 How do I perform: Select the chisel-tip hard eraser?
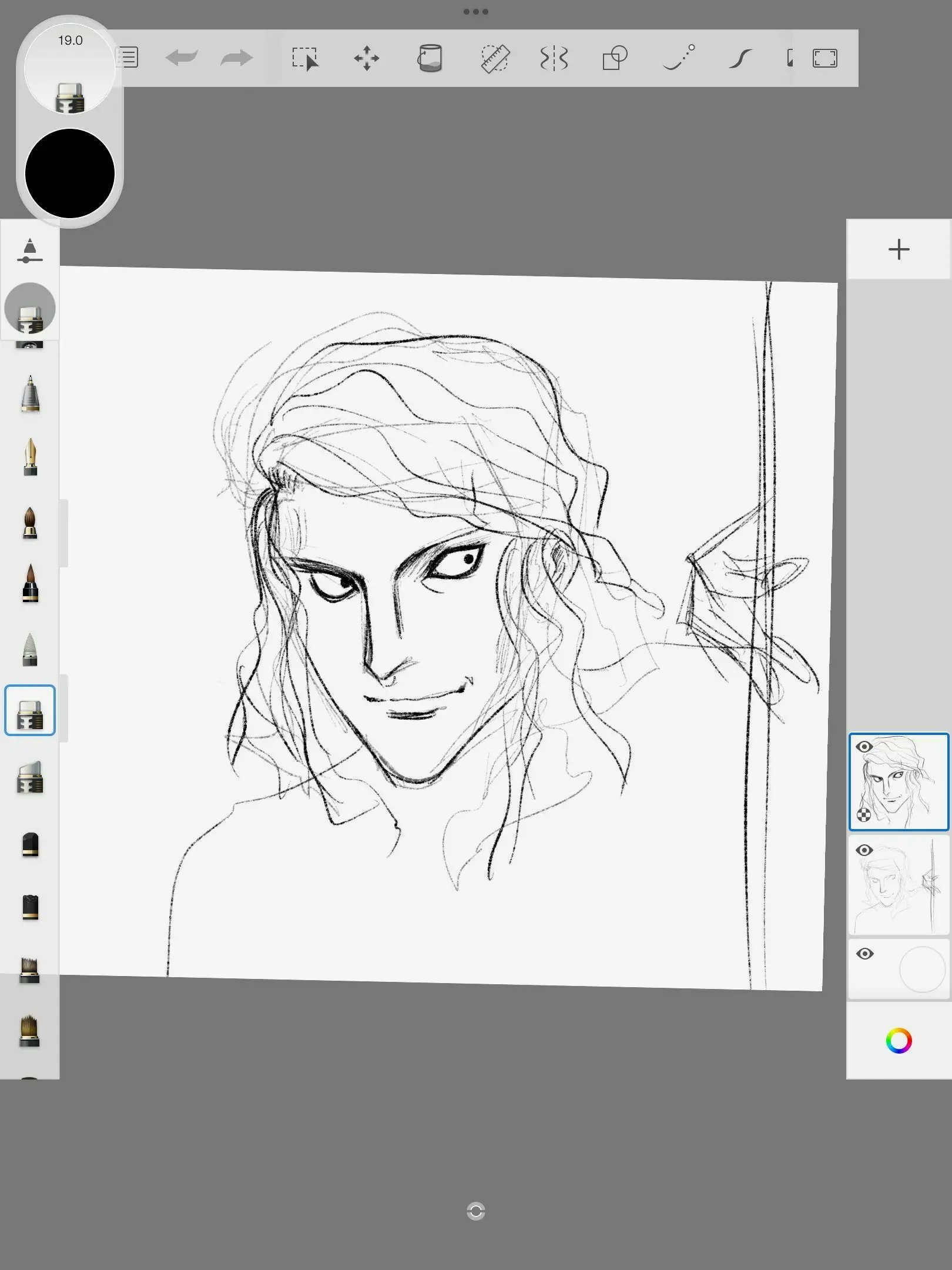pyautogui.click(x=30, y=777)
